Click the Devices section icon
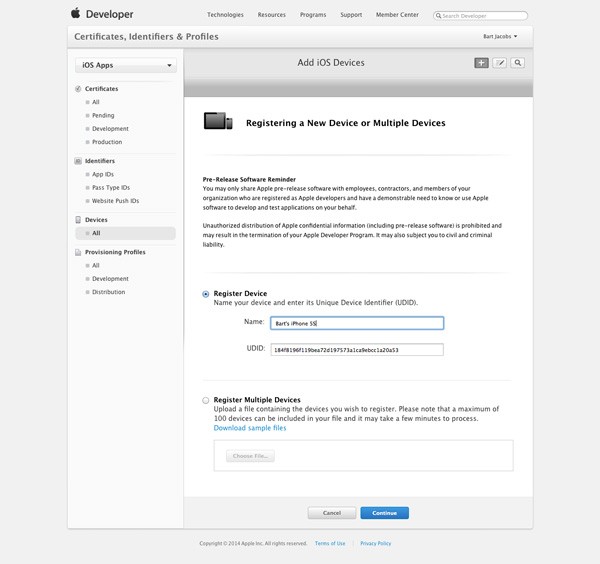The image size is (600, 564). (x=78, y=220)
